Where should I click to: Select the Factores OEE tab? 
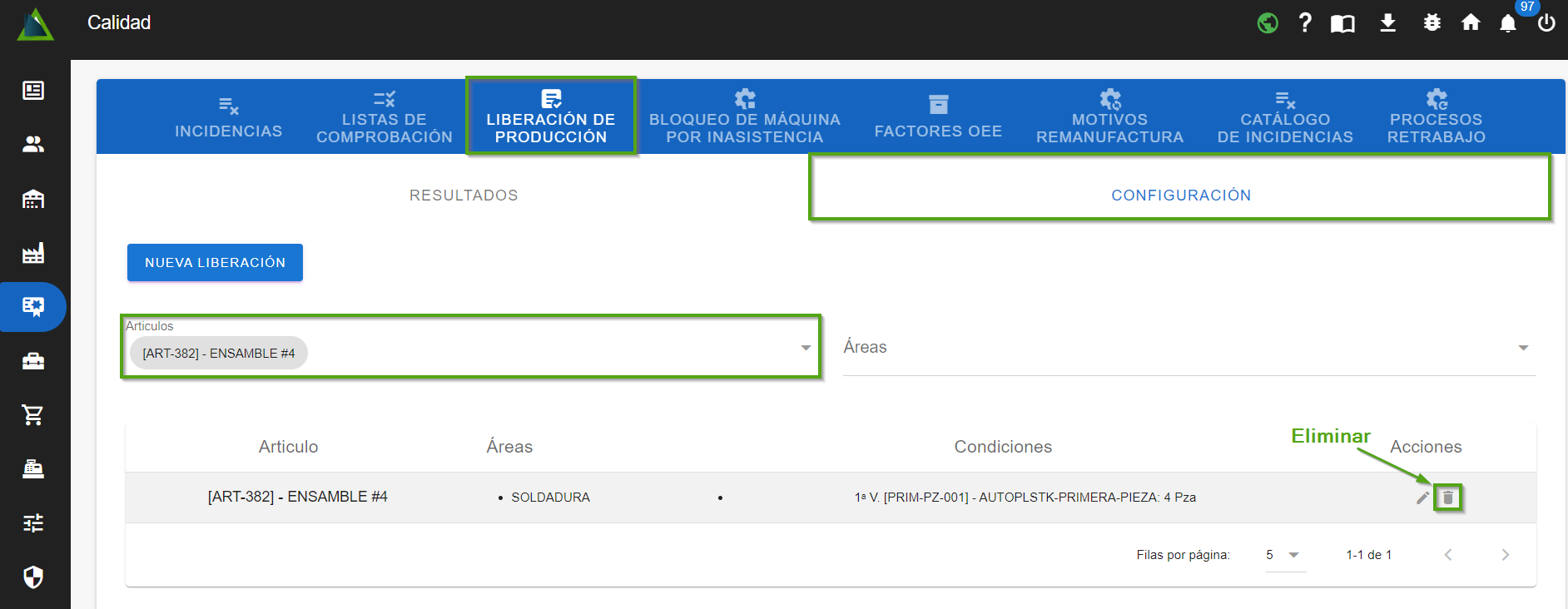click(938, 118)
